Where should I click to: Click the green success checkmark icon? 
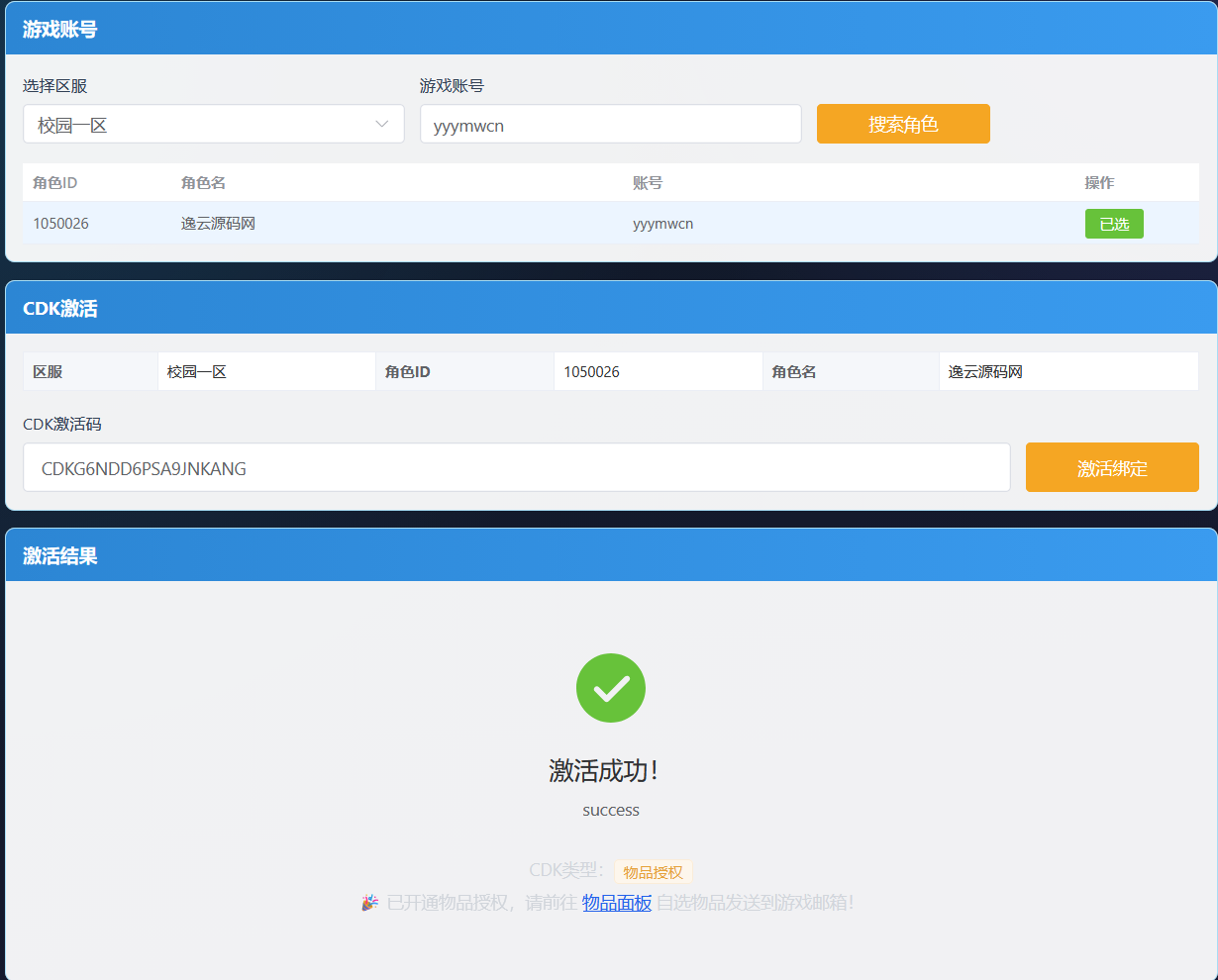tap(611, 688)
